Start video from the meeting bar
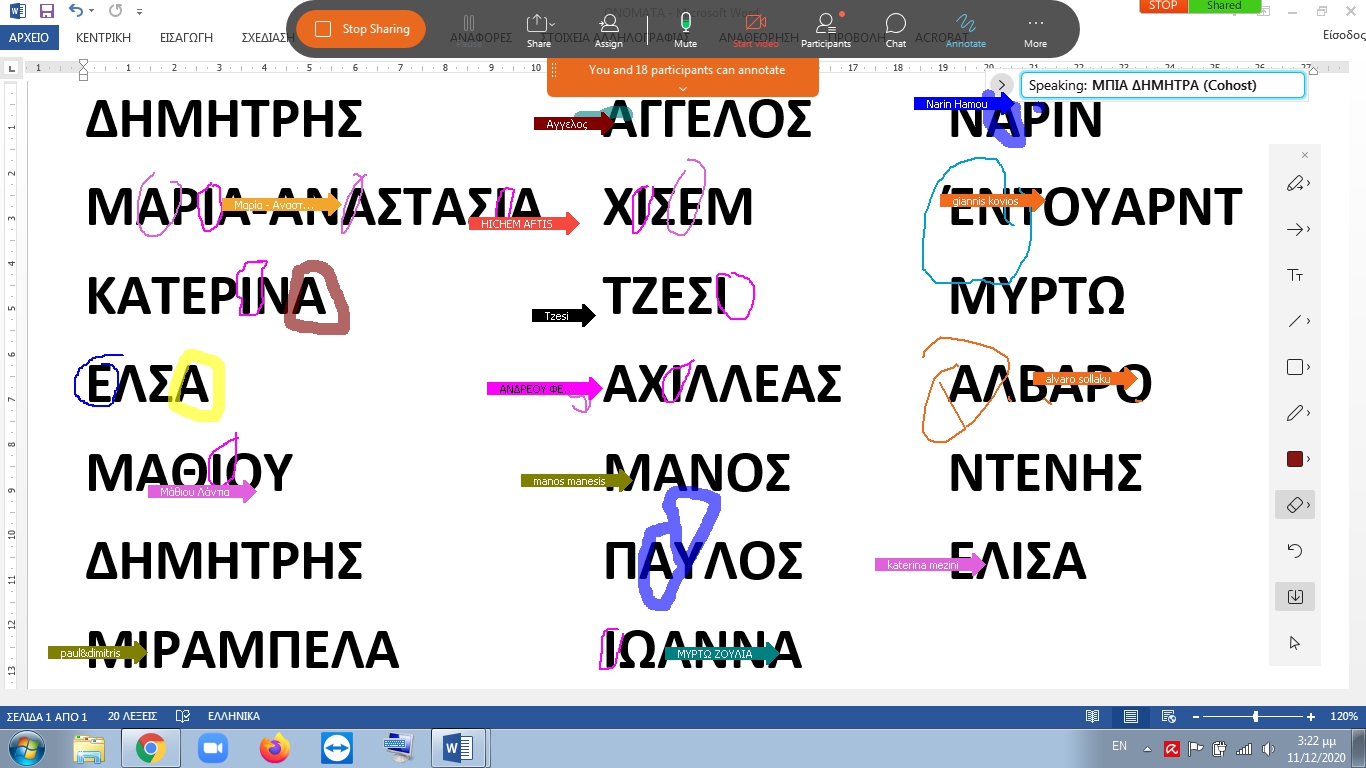This screenshot has width=1366, height=768. click(x=755, y=29)
